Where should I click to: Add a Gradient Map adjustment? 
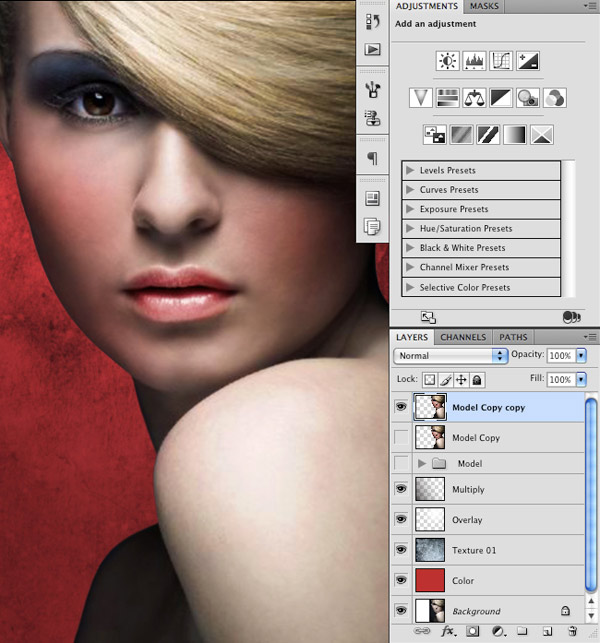[x=515, y=133]
